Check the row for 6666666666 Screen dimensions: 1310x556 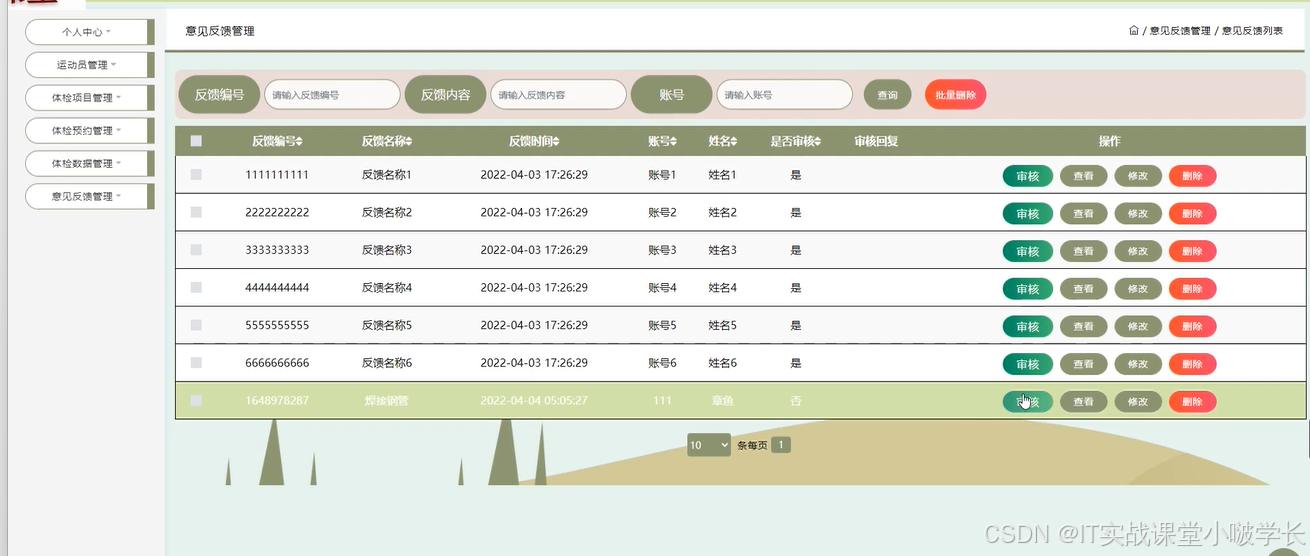[x=196, y=363]
